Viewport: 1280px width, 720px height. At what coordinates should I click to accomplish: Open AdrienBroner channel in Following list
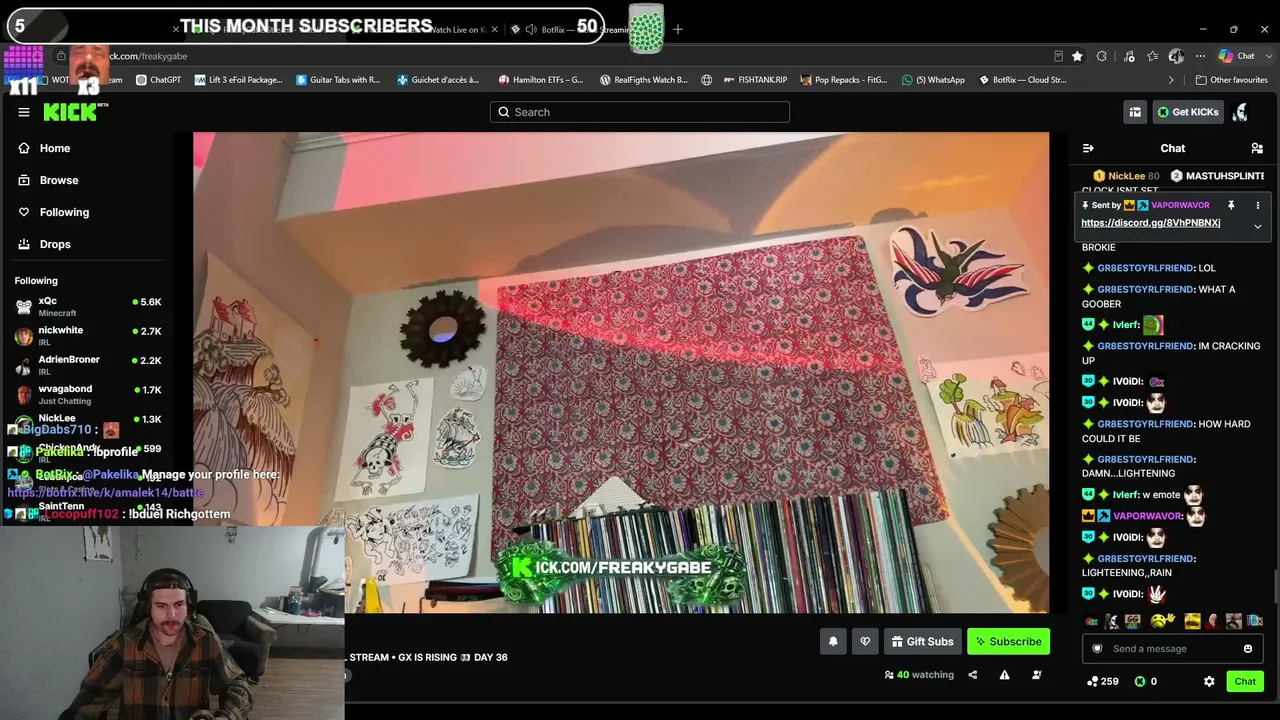point(88,364)
